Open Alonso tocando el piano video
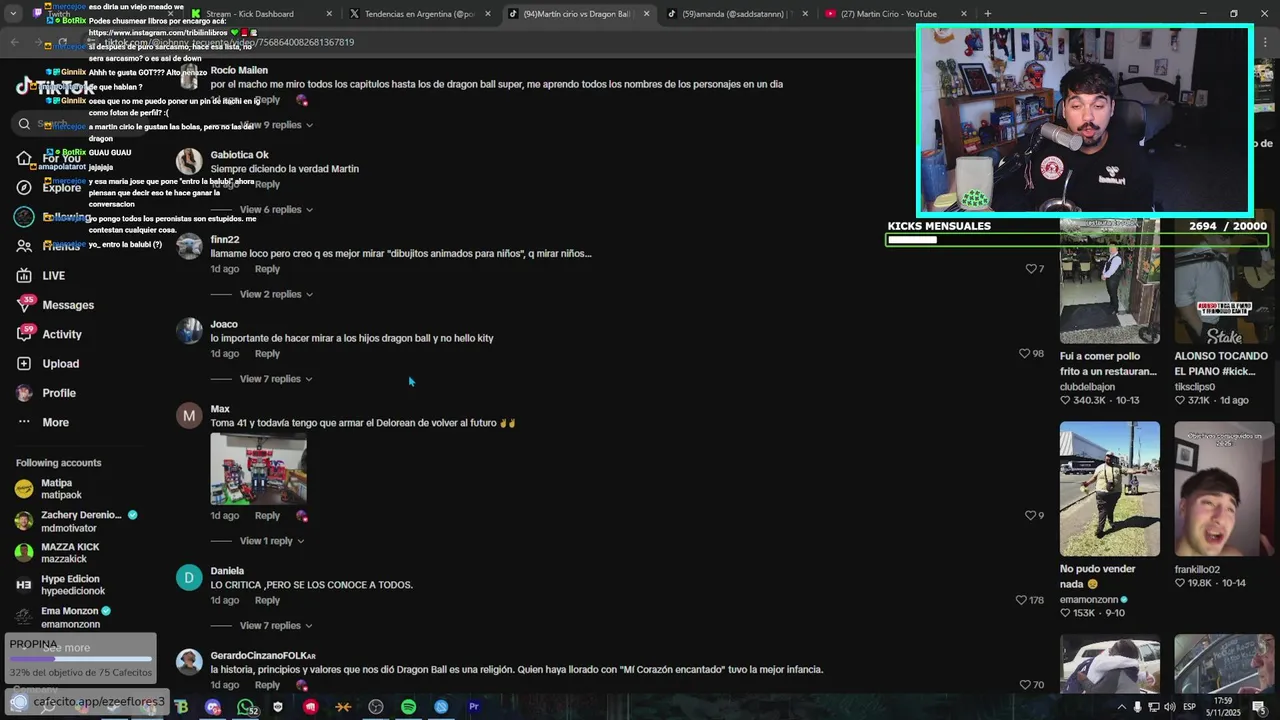The height and width of the screenshot is (720, 1280). point(1224,281)
